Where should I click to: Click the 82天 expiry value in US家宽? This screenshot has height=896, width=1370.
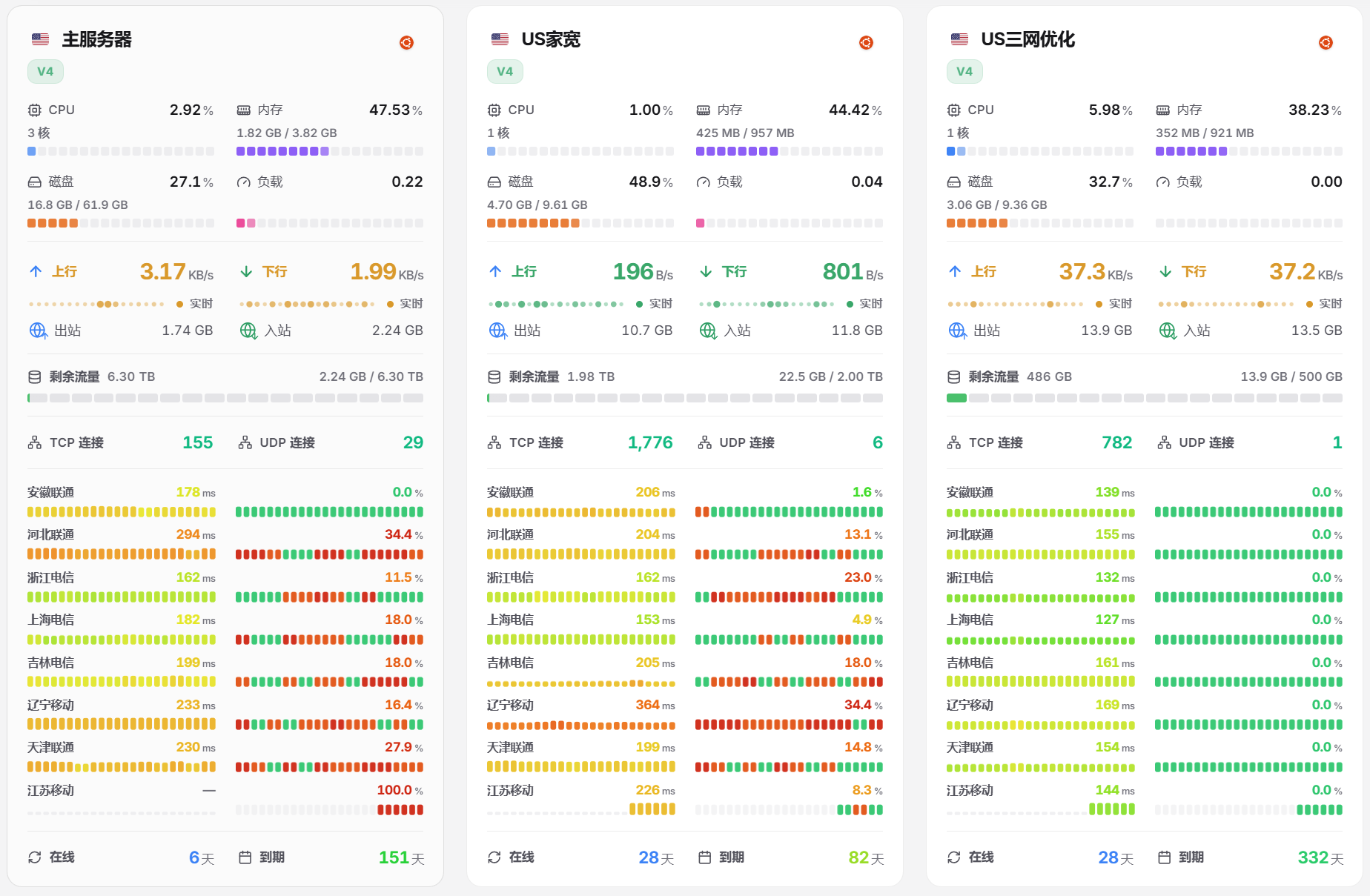tap(866, 857)
